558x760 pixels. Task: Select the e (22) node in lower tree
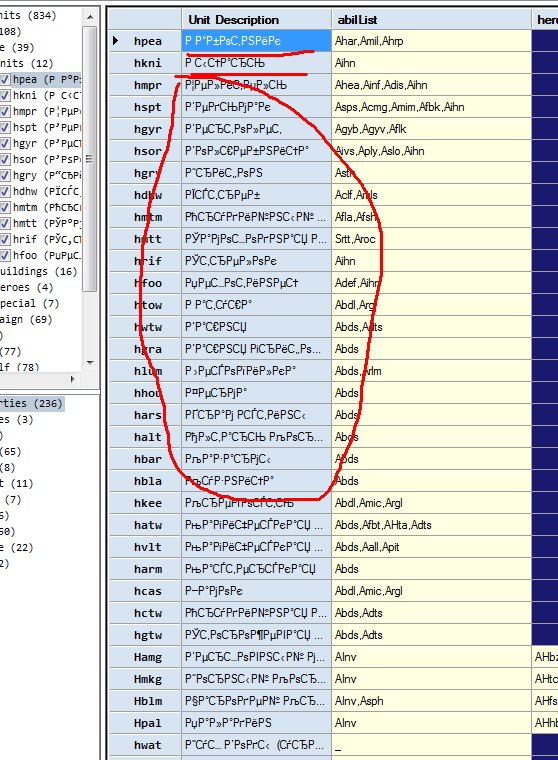16,547
